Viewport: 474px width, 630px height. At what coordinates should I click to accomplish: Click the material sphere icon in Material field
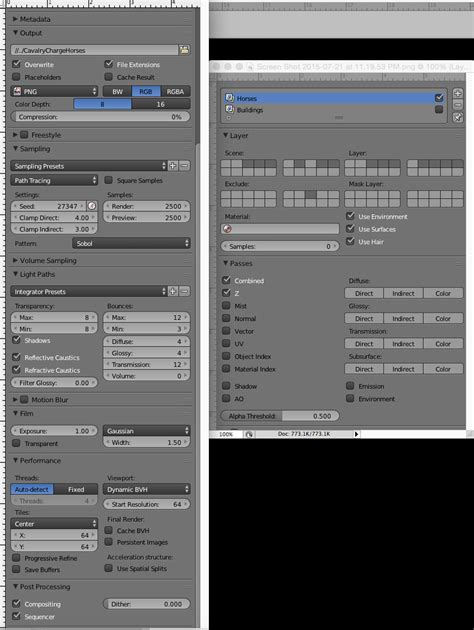point(227,229)
